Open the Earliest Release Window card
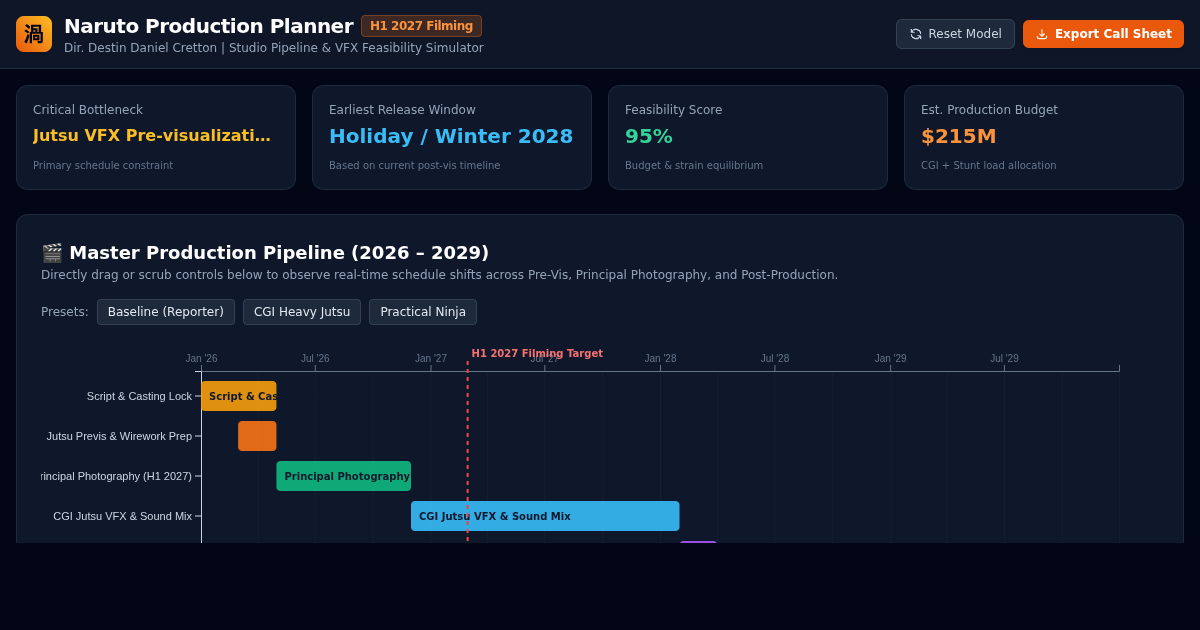 (x=452, y=137)
